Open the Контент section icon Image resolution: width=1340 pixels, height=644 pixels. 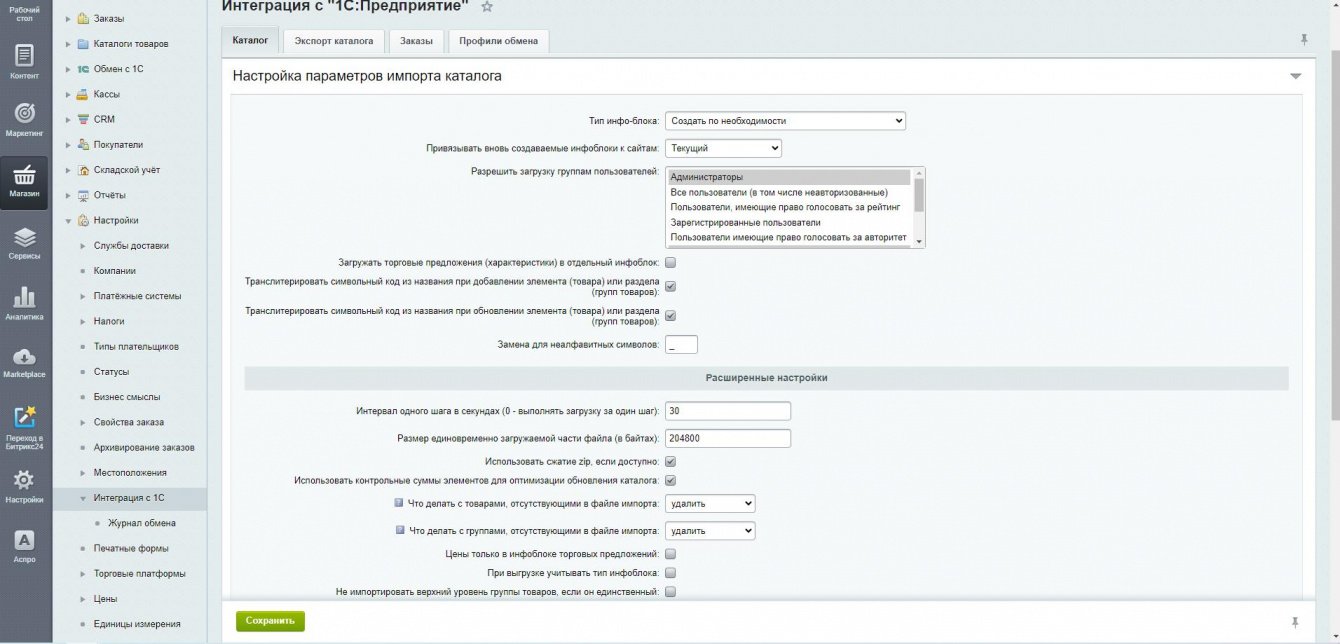pos(25,57)
